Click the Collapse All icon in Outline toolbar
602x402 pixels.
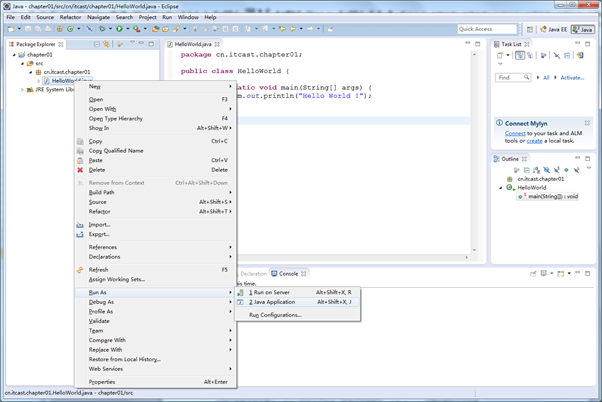[x=527, y=170]
